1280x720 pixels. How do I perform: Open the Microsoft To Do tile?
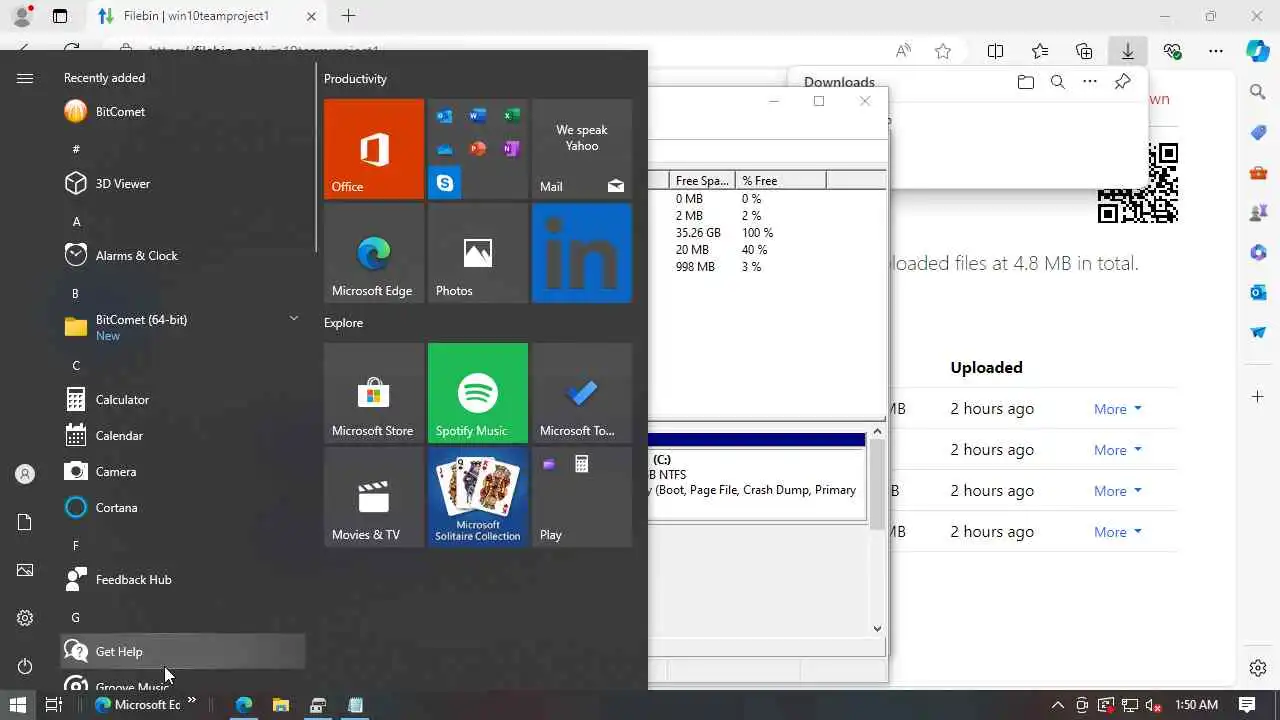click(582, 393)
